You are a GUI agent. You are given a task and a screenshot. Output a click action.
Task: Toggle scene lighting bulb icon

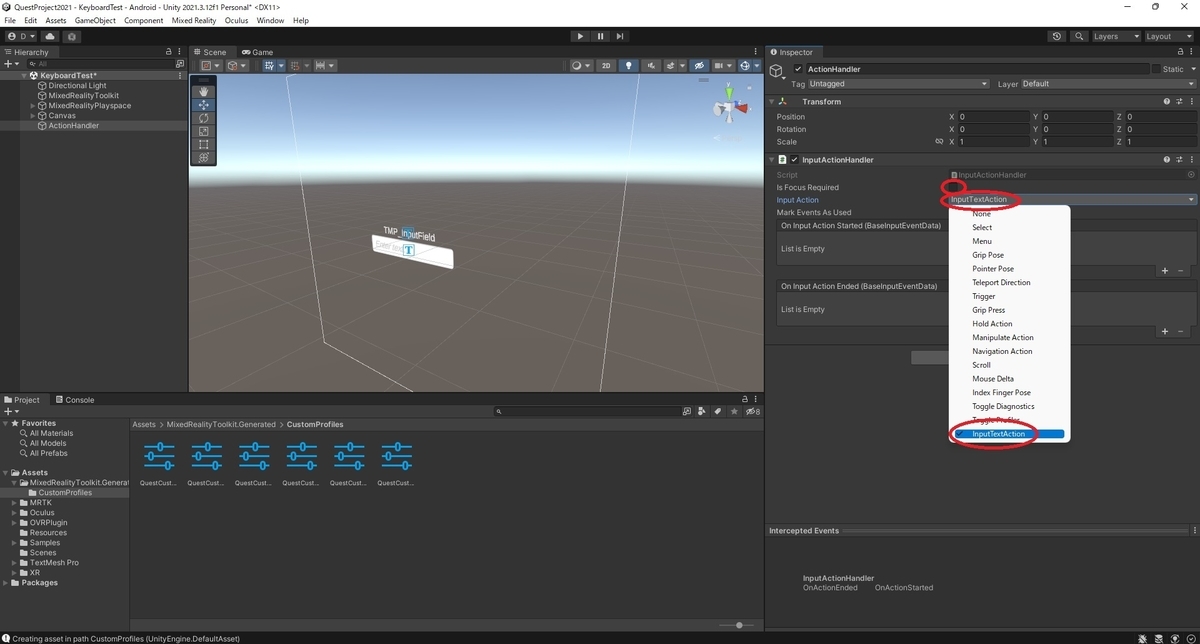pos(628,66)
